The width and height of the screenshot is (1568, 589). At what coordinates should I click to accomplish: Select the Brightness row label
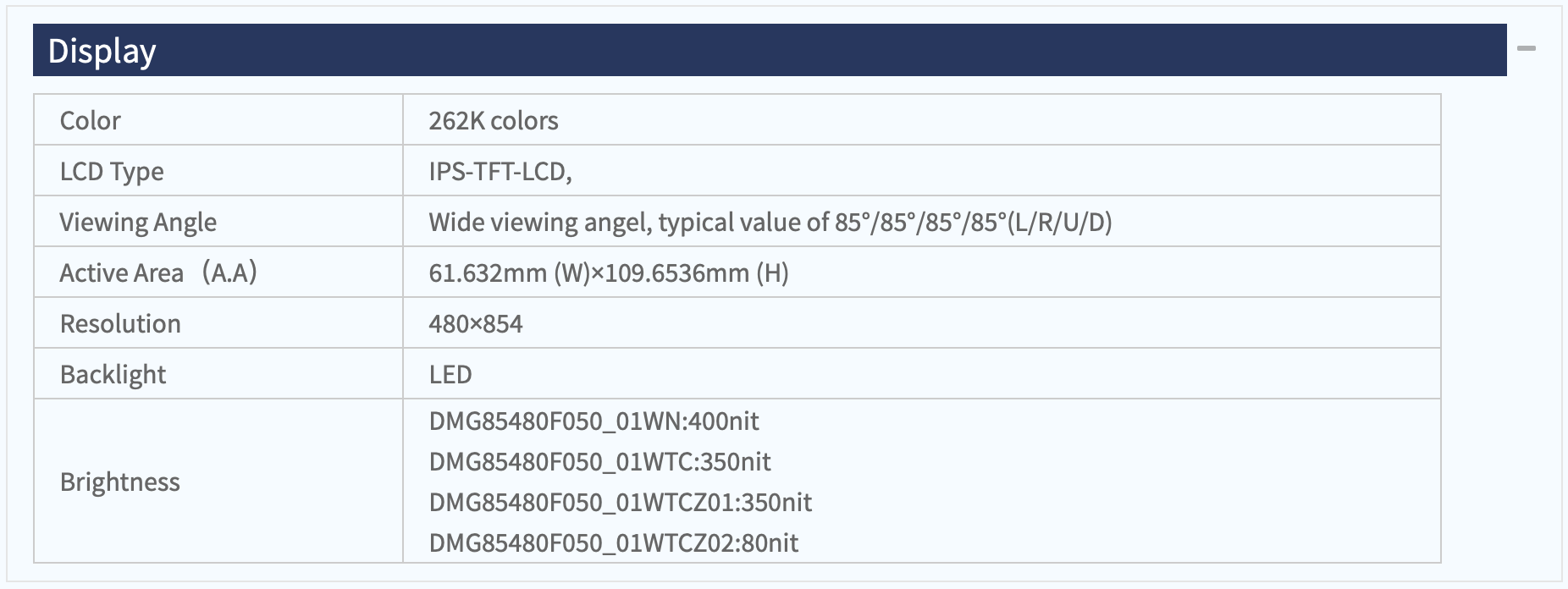coord(119,482)
